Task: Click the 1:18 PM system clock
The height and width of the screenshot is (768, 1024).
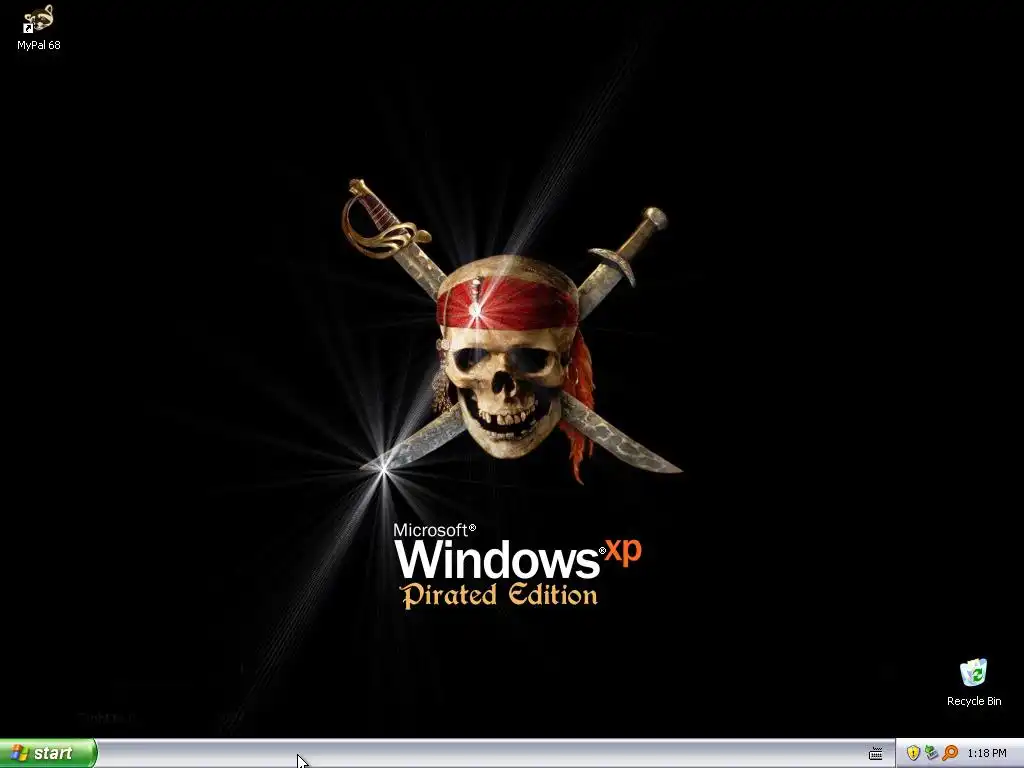Action: click(x=987, y=754)
